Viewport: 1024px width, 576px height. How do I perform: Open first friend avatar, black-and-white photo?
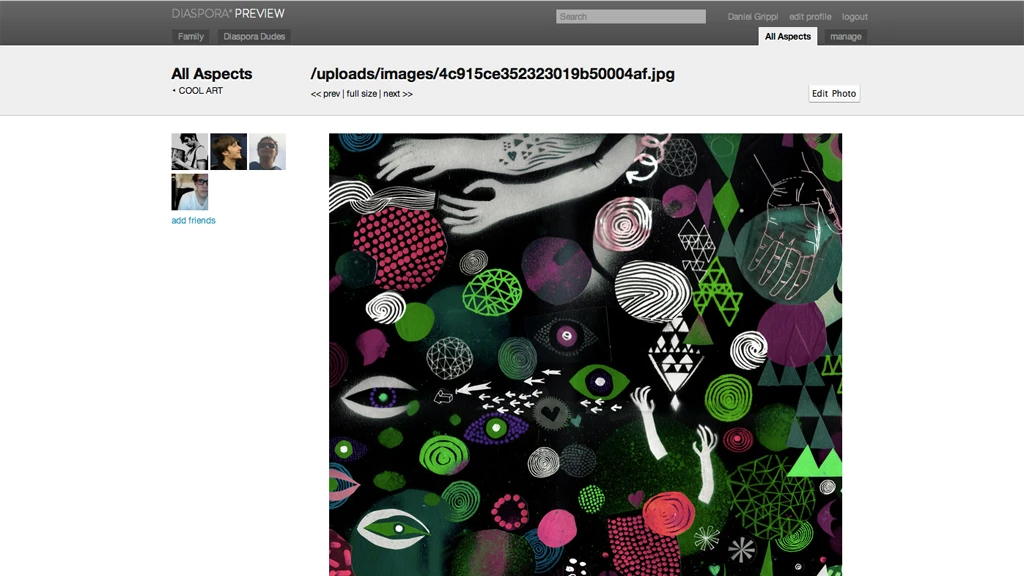click(189, 152)
